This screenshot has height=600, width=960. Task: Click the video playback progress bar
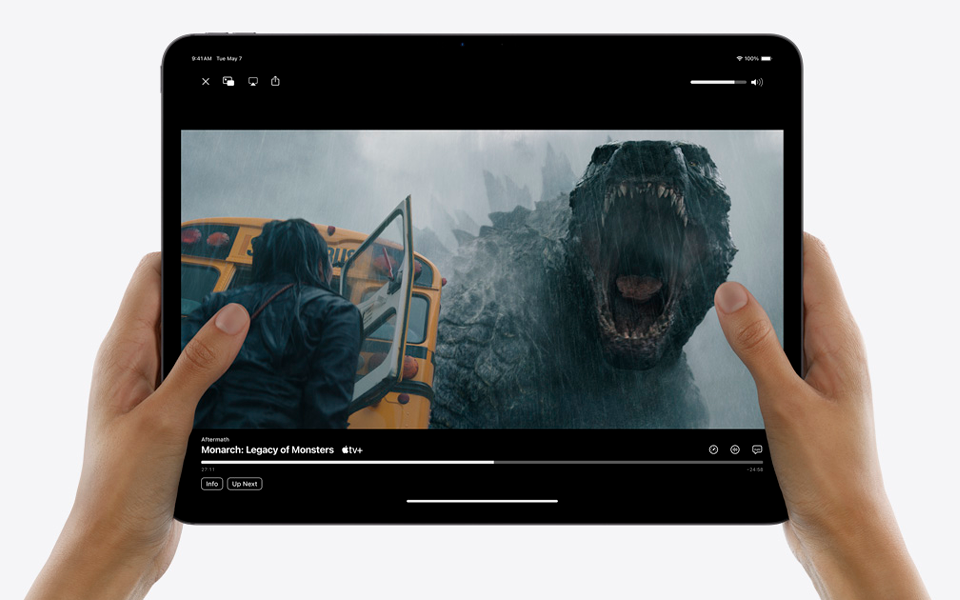coord(481,462)
